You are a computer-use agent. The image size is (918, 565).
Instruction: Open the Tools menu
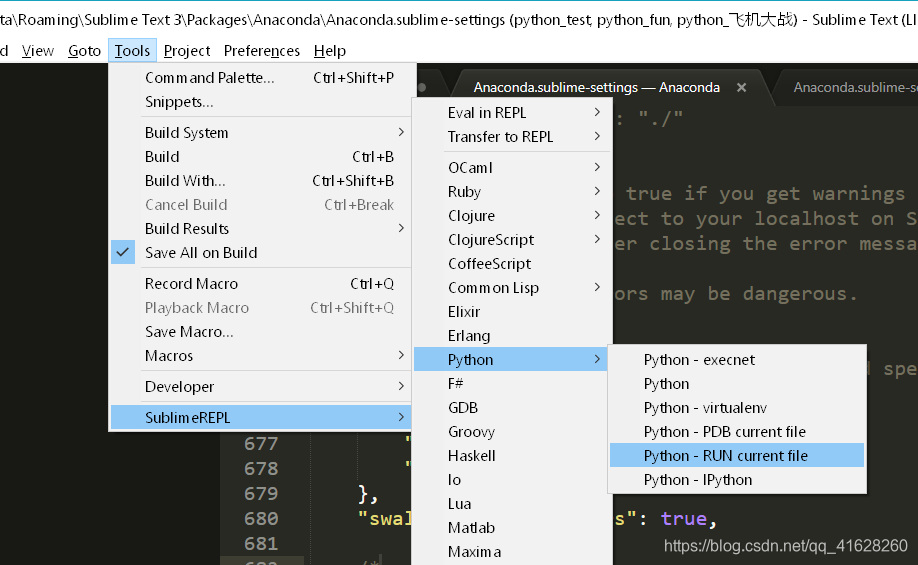[x=132, y=51]
